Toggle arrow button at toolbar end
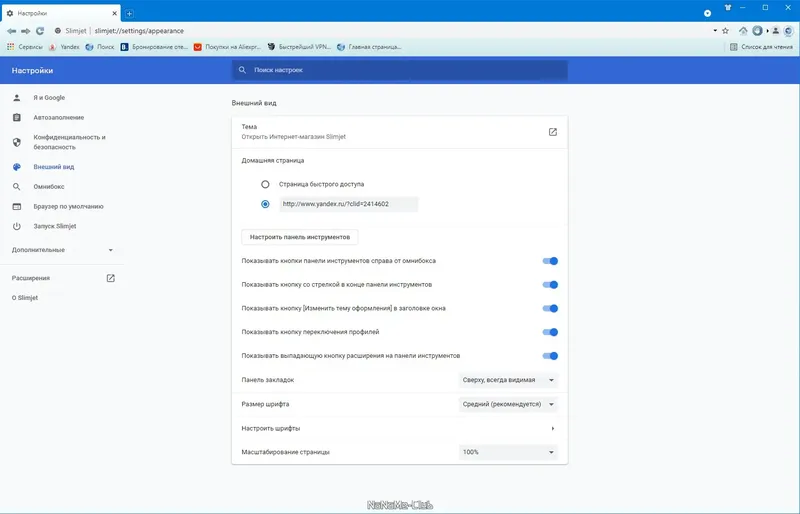Image resolution: width=800 pixels, height=514 pixels. [x=550, y=285]
